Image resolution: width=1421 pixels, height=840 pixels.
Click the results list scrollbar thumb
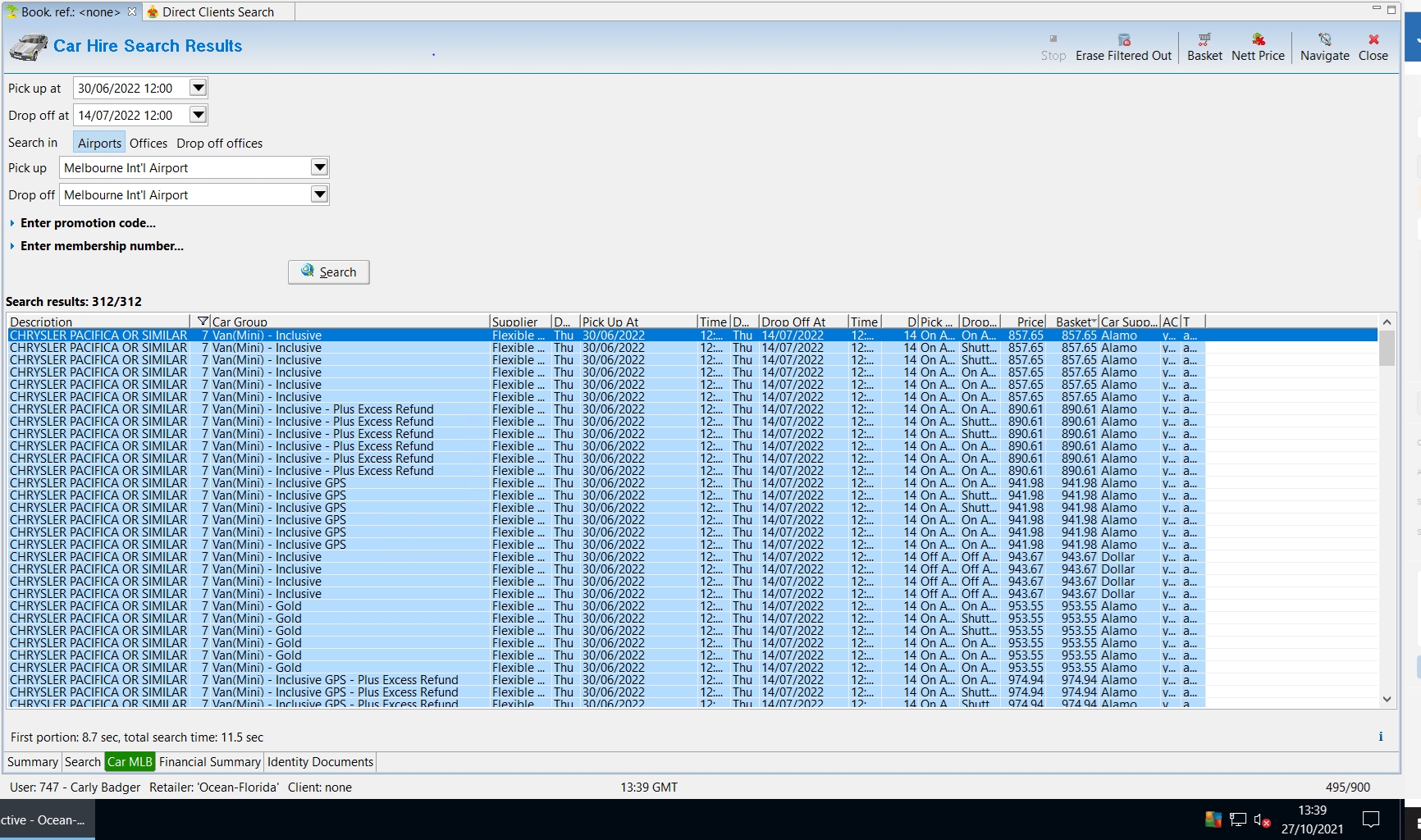[x=1387, y=348]
